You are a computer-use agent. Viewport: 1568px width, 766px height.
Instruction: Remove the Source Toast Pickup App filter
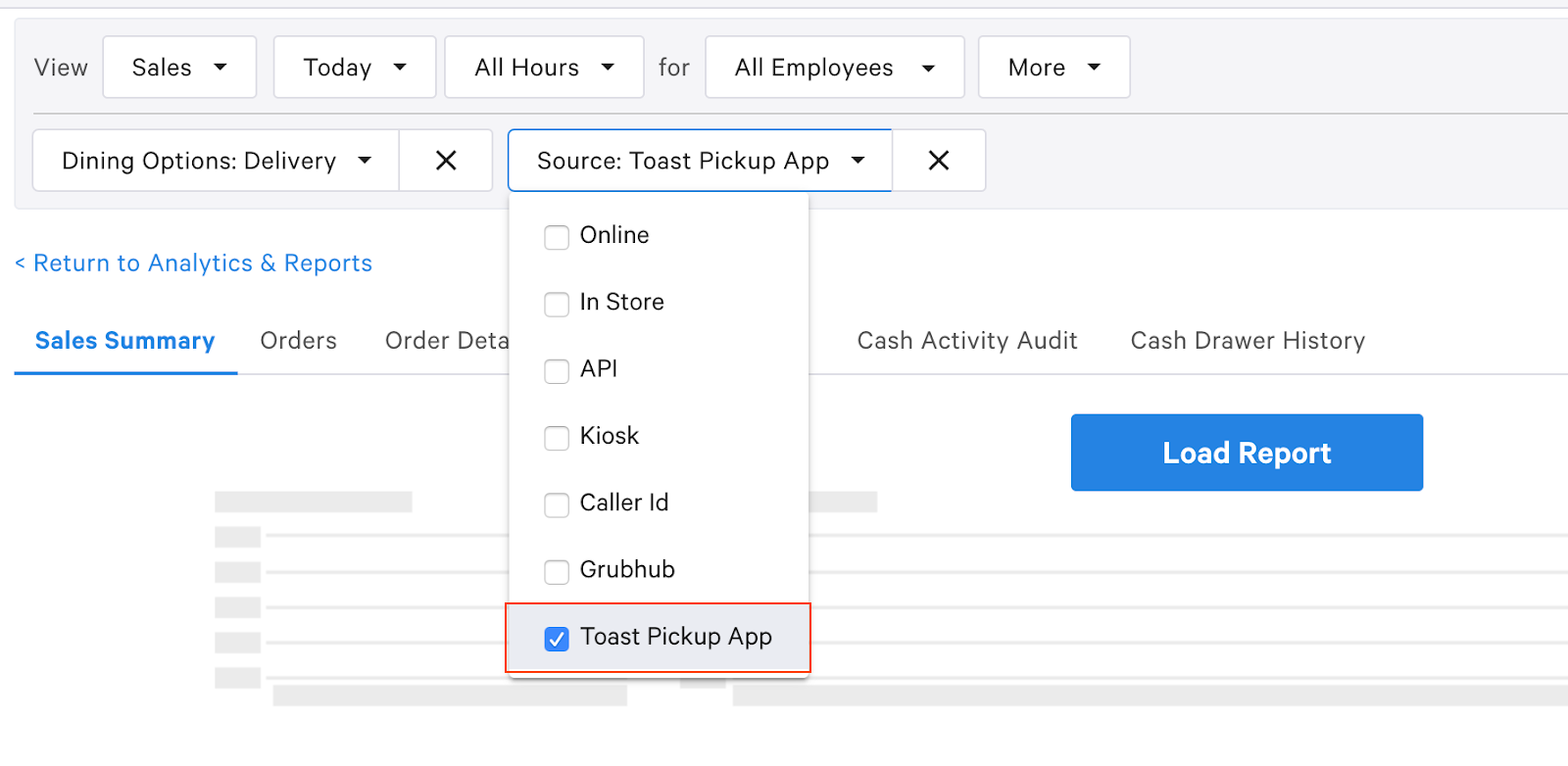pyautogui.click(x=938, y=161)
